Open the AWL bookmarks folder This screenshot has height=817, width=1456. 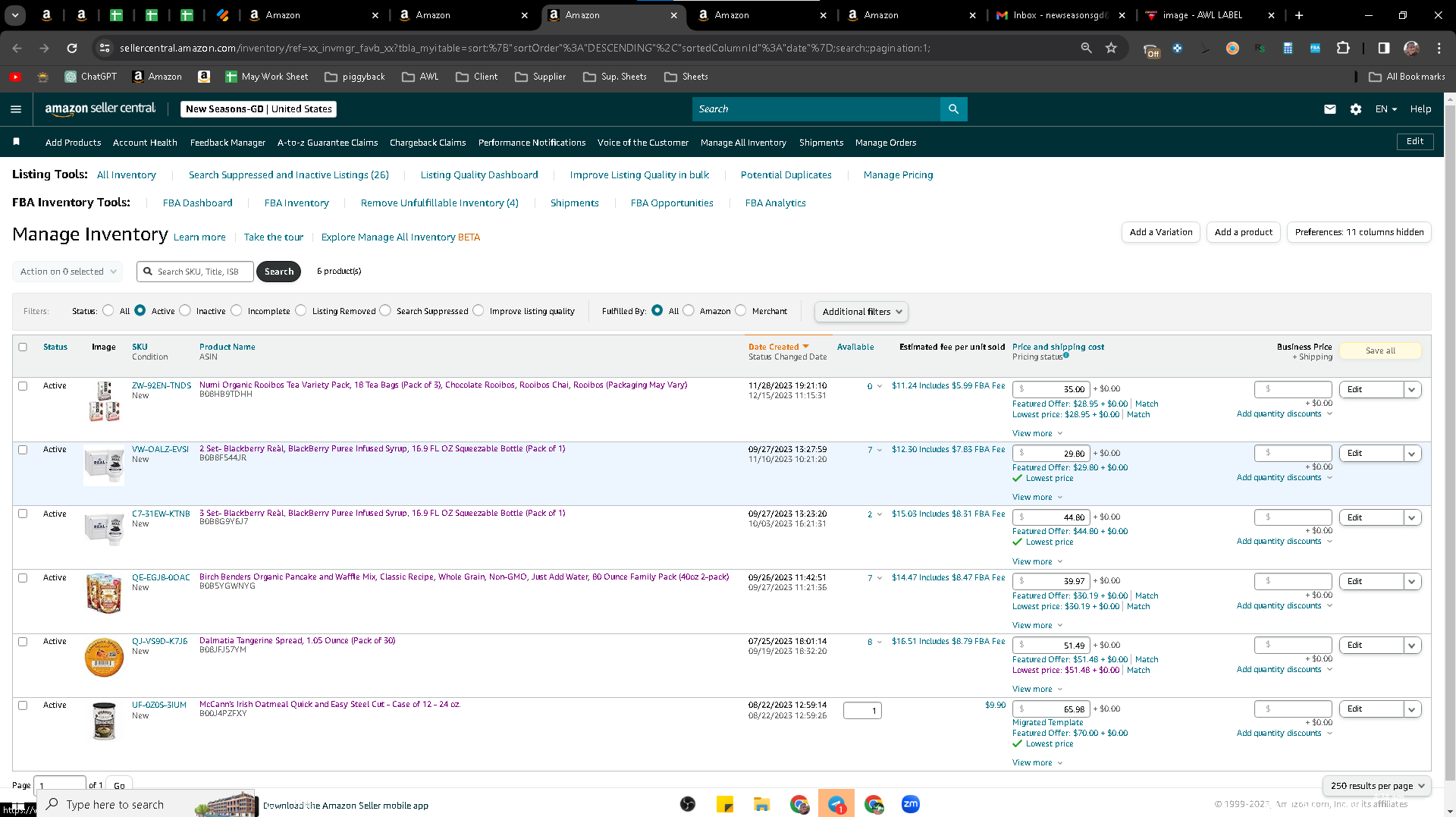pyautogui.click(x=420, y=77)
